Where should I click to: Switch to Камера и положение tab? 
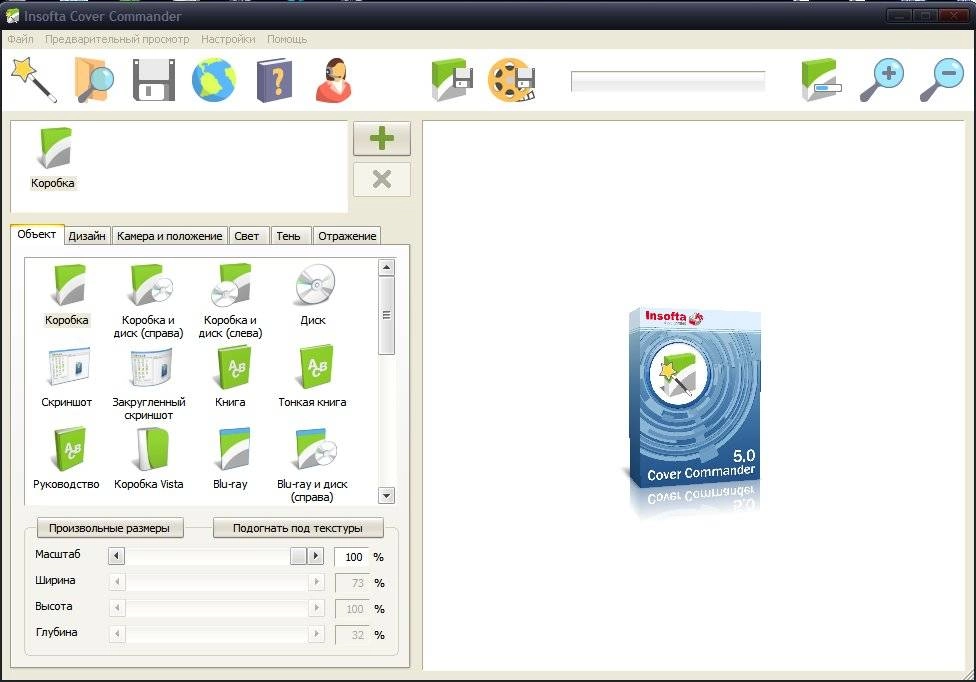(169, 236)
